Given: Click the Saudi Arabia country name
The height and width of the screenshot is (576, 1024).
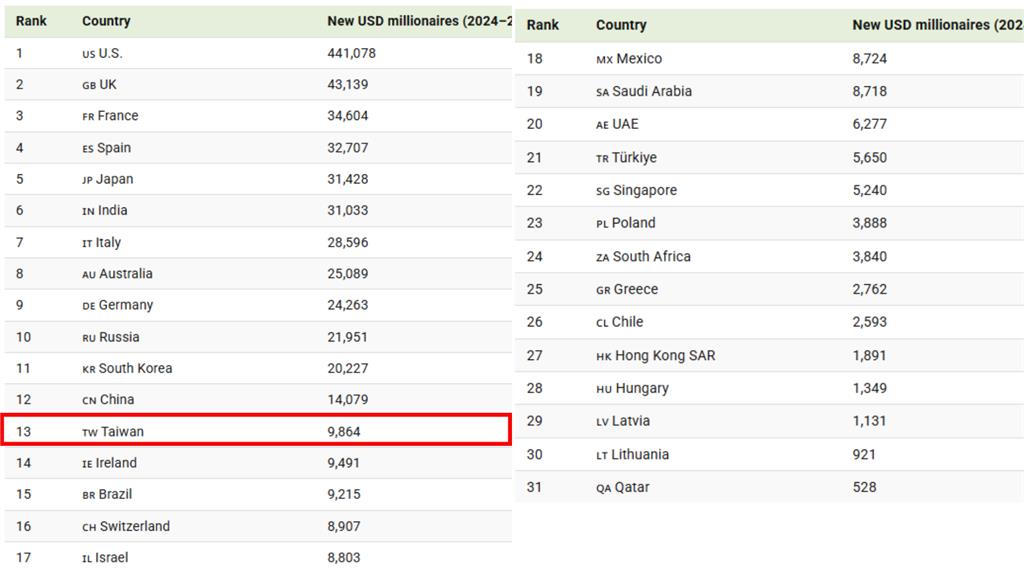Looking at the screenshot, I should point(652,91).
